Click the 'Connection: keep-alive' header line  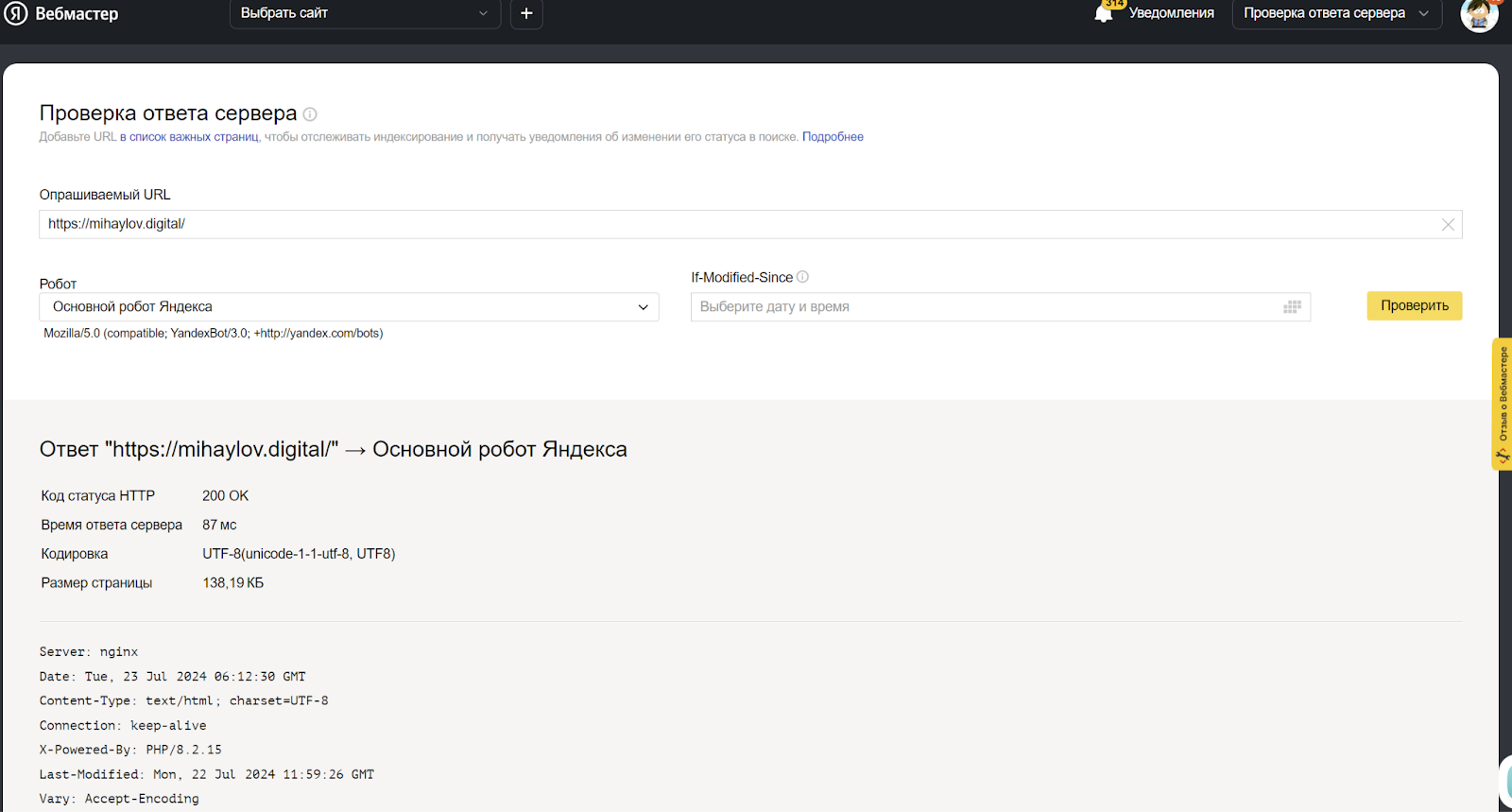click(123, 725)
